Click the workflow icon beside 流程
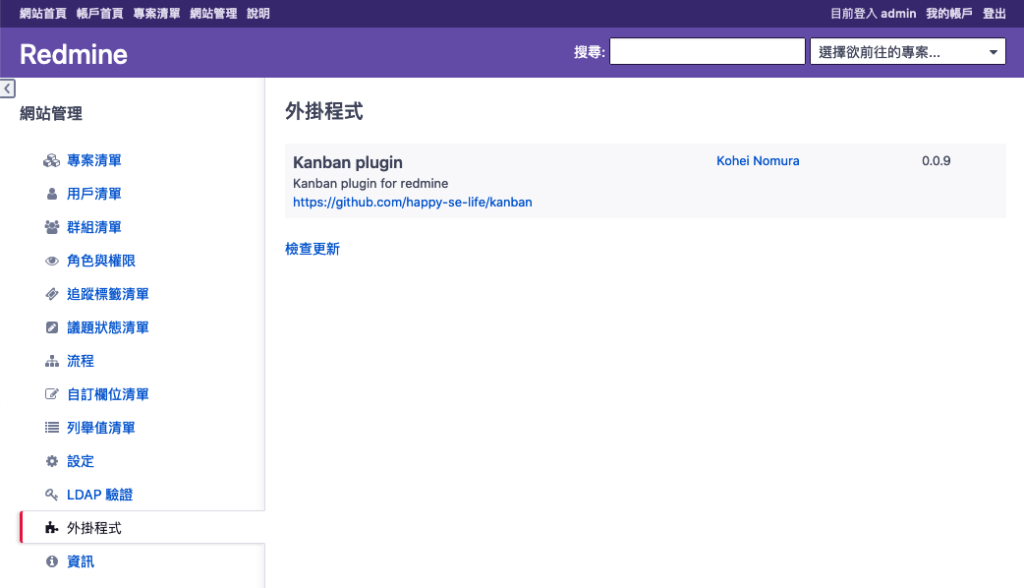The width and height of the screenshot is (1024, 588). click(52, 361)
